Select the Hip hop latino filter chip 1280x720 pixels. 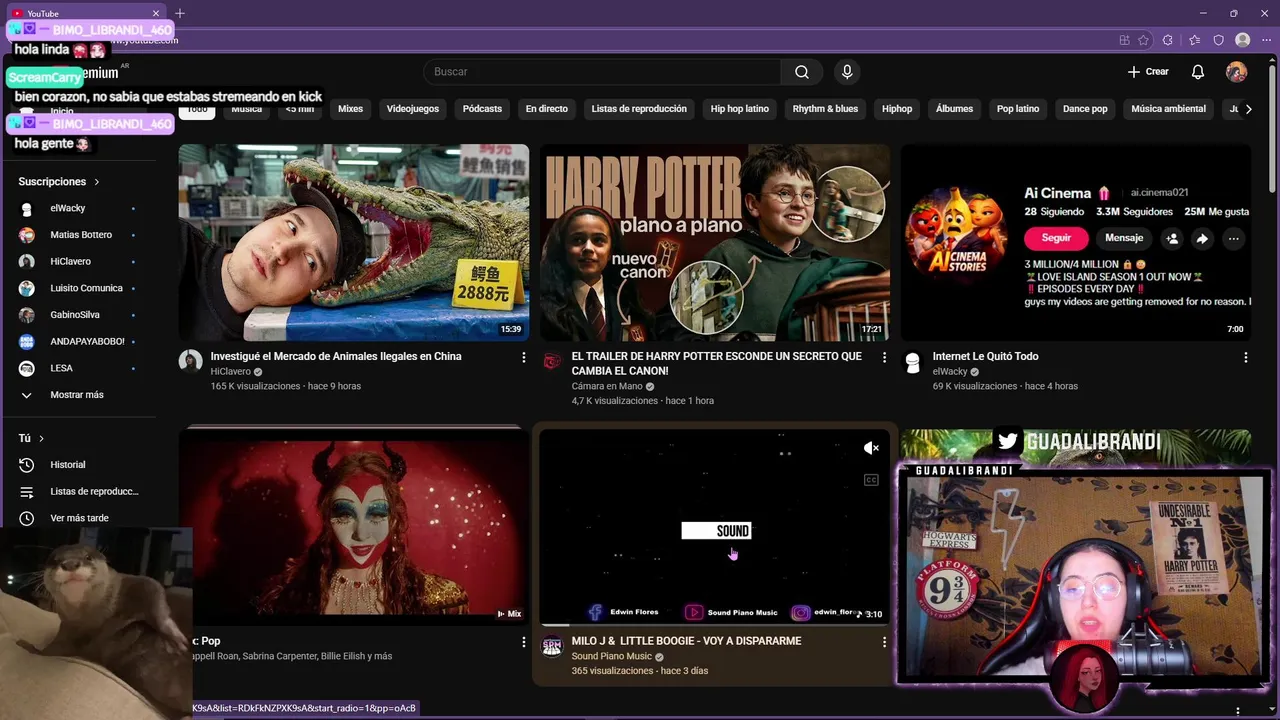[740, 109]
